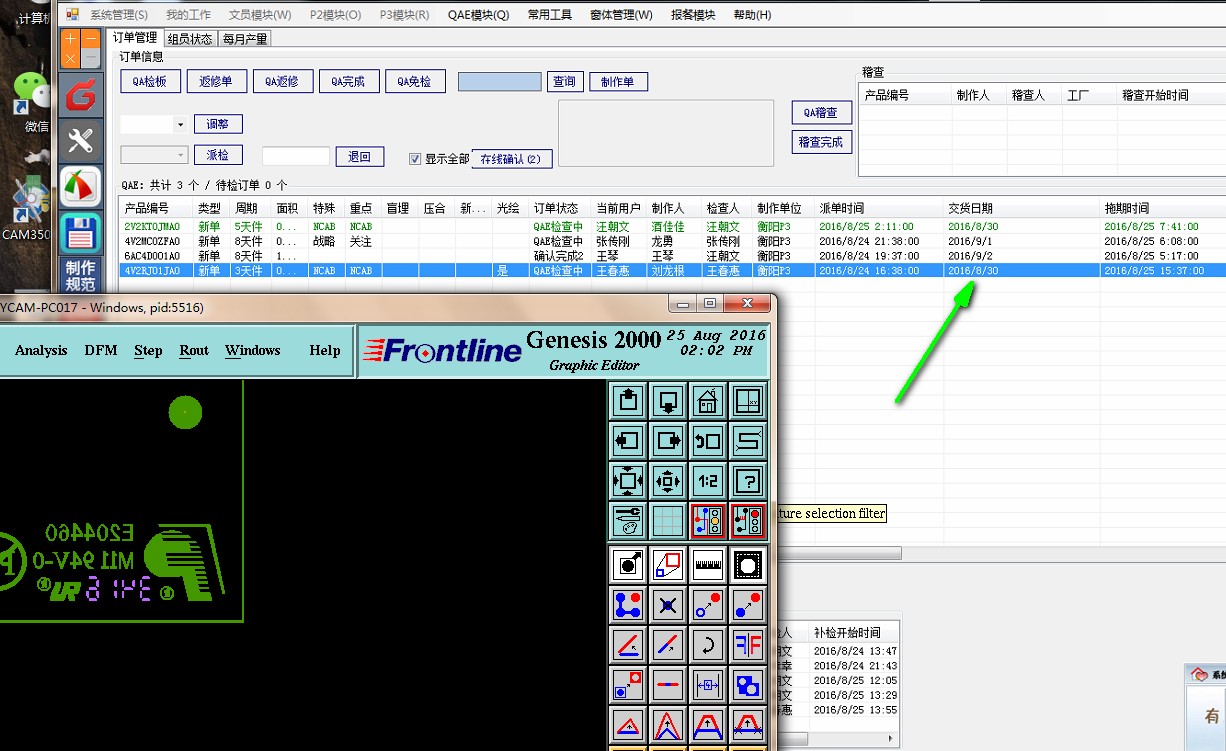Click the first red triangle tool in bottom row
The height and width of the screenshot is (751, 1226).
tap(629, 724)
